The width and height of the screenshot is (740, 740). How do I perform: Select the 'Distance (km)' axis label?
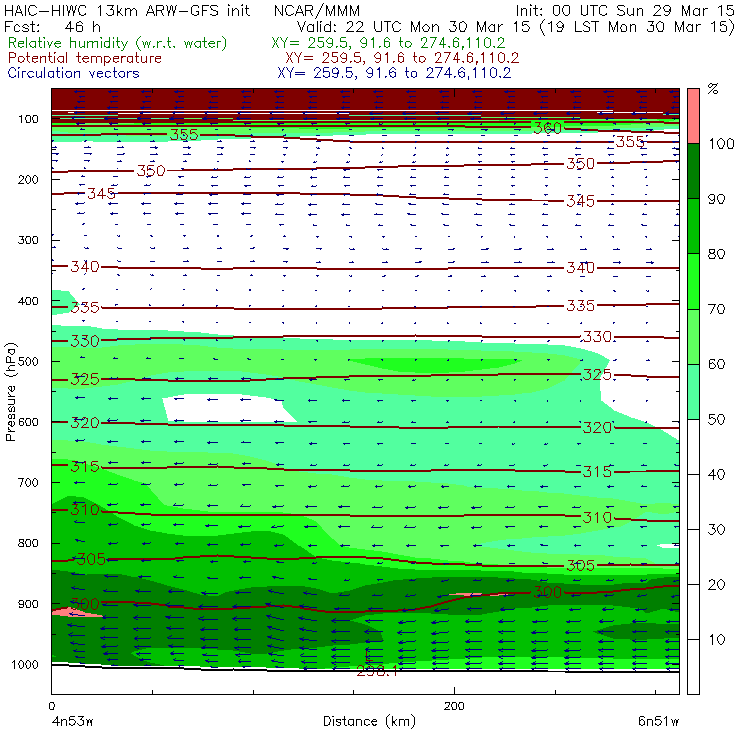pos(370,721)
